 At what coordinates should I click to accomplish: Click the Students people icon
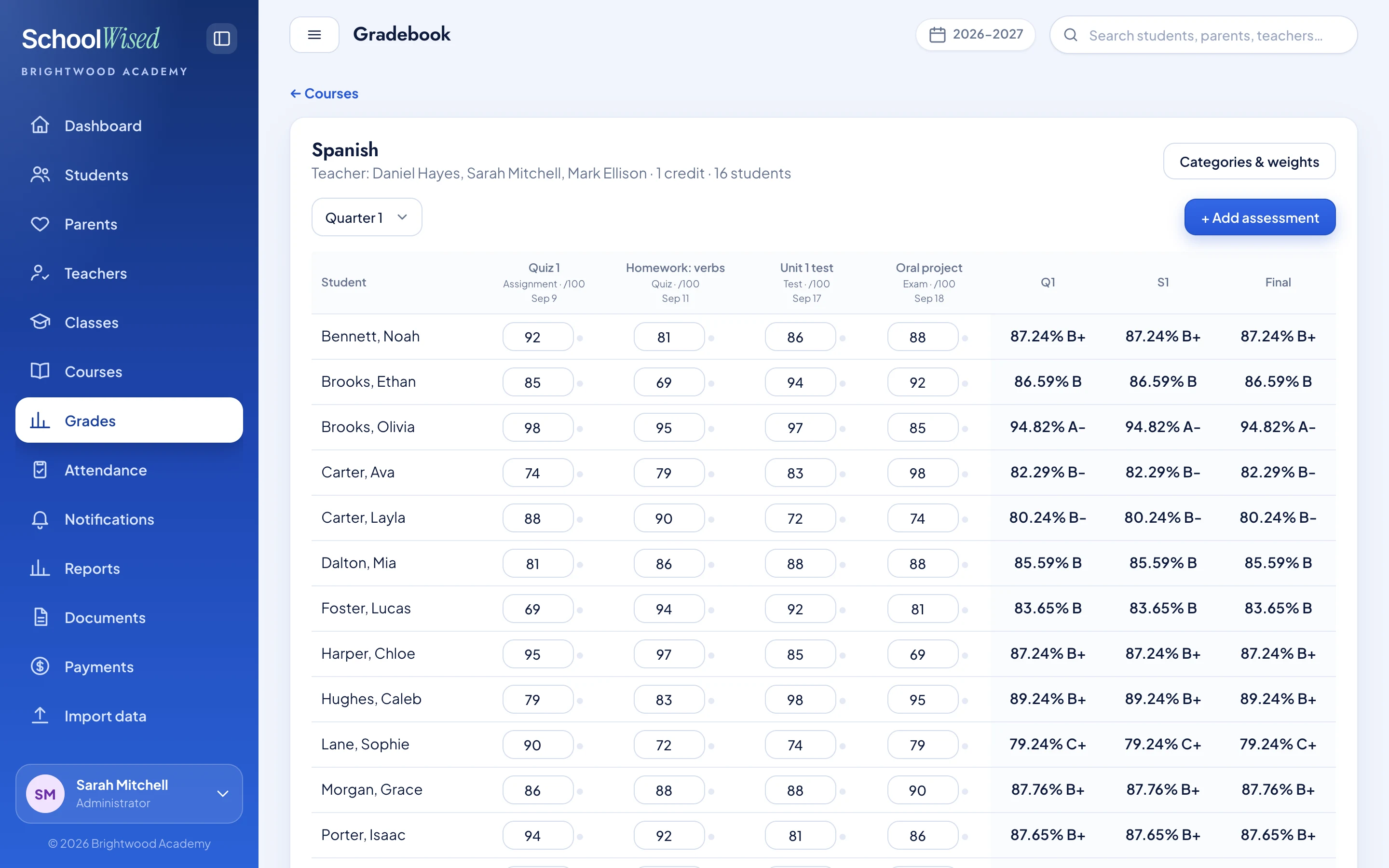(x=40, y=175)
